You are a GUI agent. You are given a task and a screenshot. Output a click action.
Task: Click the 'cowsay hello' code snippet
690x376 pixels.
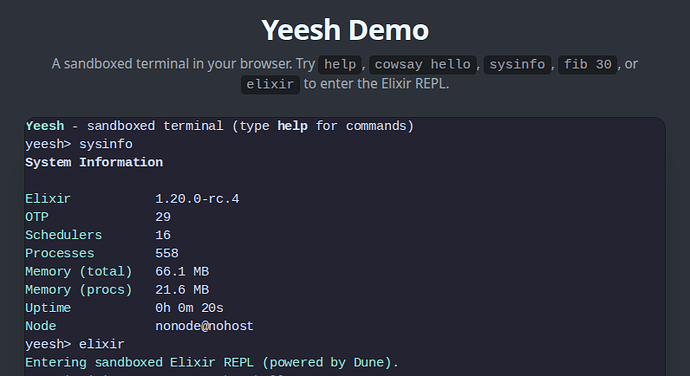click(x=422, y=64)
